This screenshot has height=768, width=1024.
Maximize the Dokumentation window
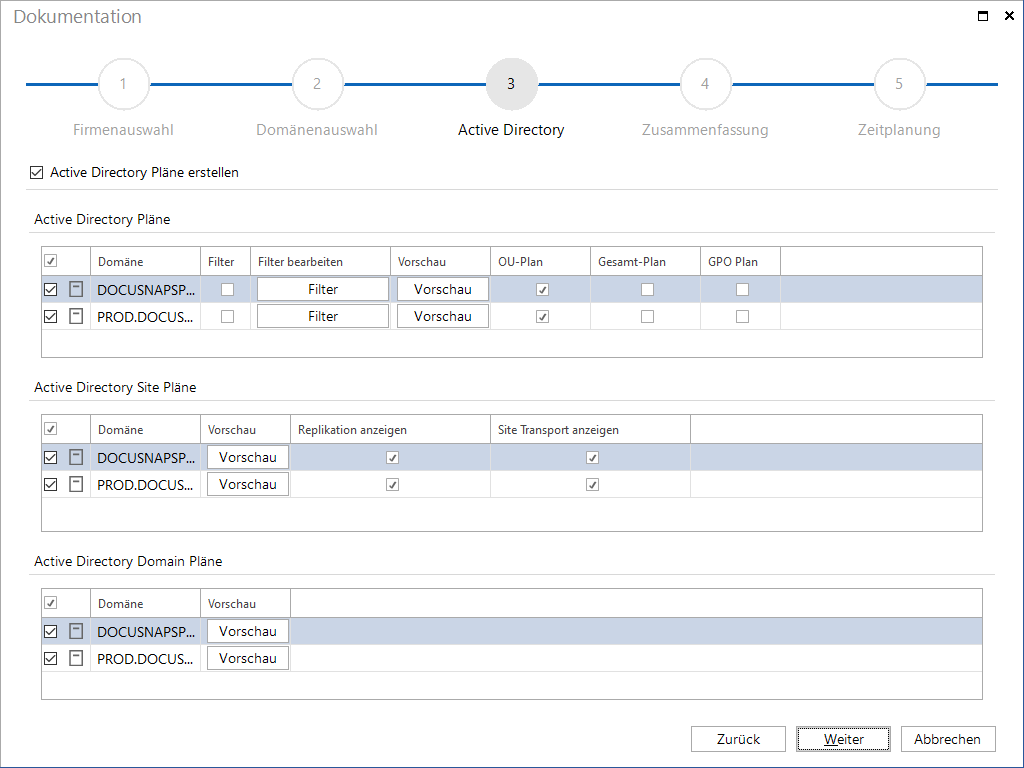pos(983,16)
